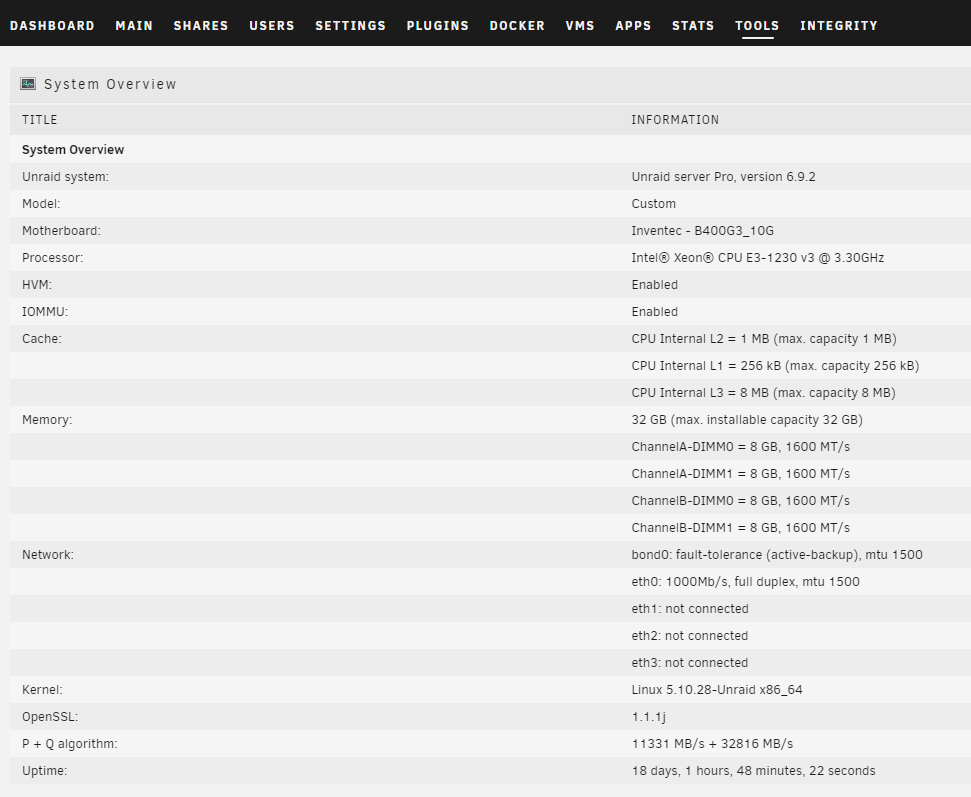Viewport: 971px width, 797px height.
Task: Click the Uptime value text
Action: (753, 771)
